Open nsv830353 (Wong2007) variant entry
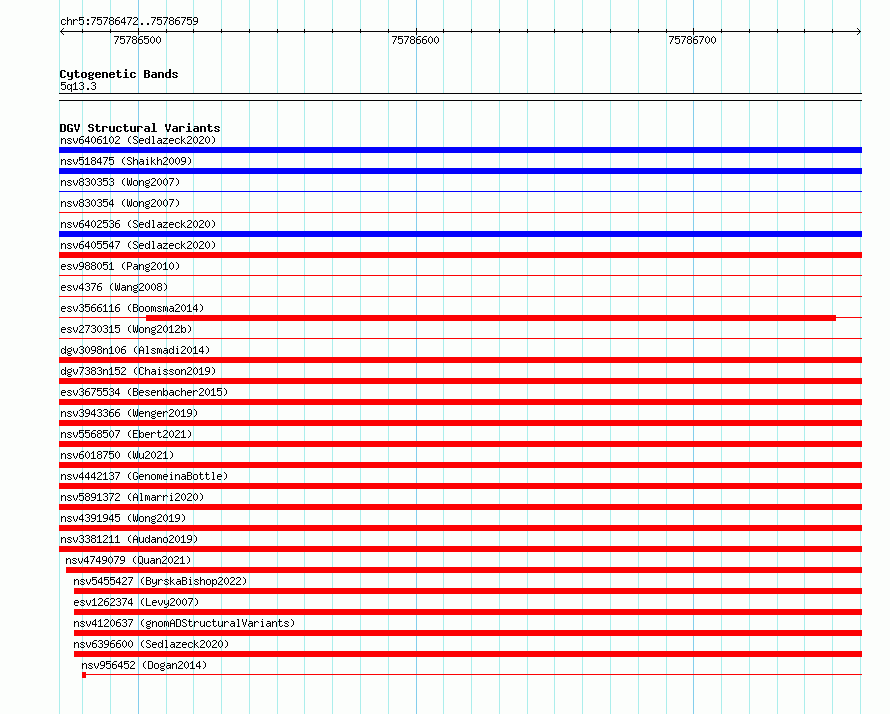Viewport: 890px width, 714px height. click(x=120, y=182)
